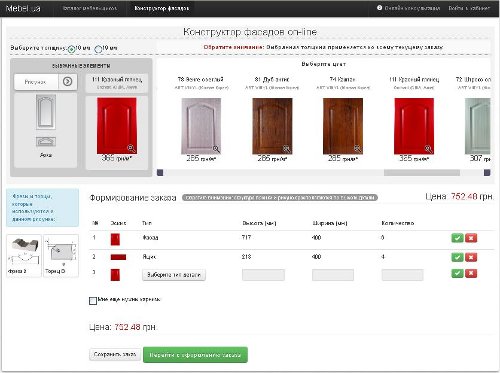Click the height value 717
500x373 pixels.
point(247,237)
